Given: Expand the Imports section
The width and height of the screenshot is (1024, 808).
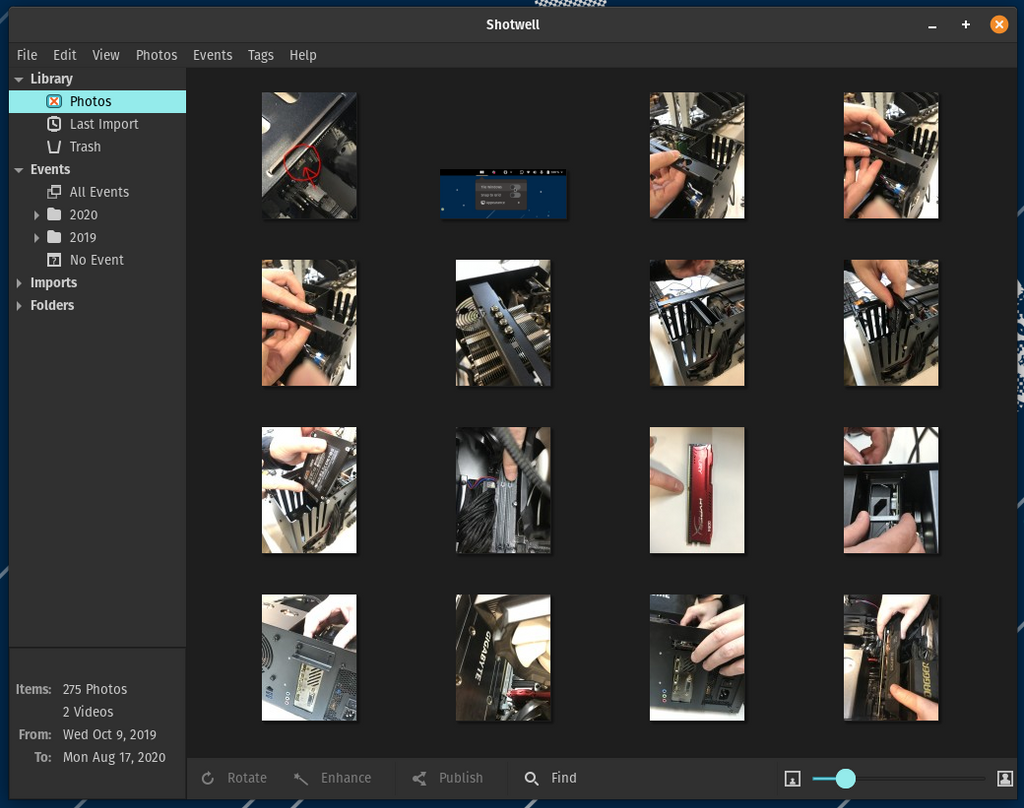Looking at the screenshot, I should [19, 283].
